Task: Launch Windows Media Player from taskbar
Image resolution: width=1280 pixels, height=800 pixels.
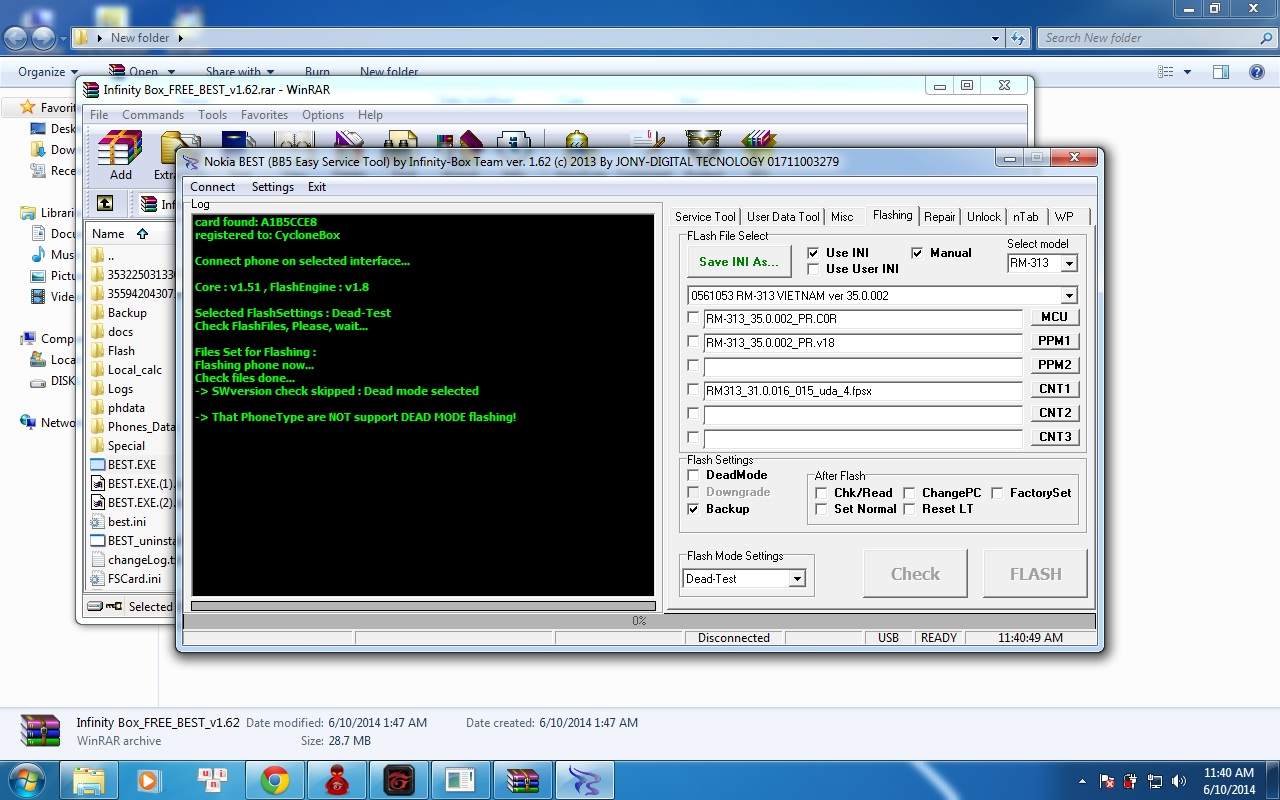Action: pyautogui.click(x=149, y=780)
